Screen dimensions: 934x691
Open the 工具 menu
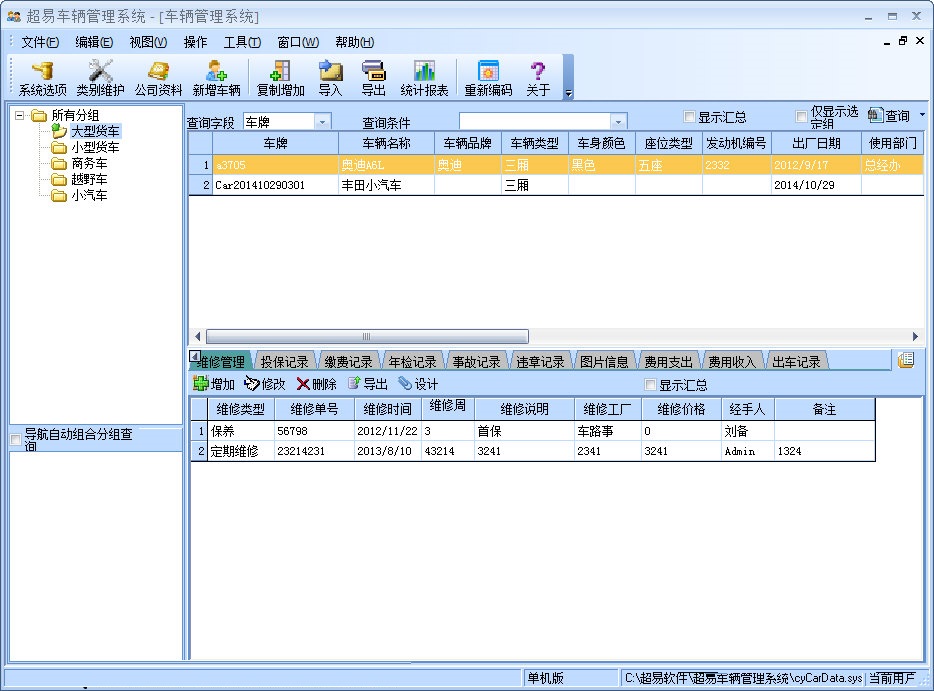tap(242, 42)
